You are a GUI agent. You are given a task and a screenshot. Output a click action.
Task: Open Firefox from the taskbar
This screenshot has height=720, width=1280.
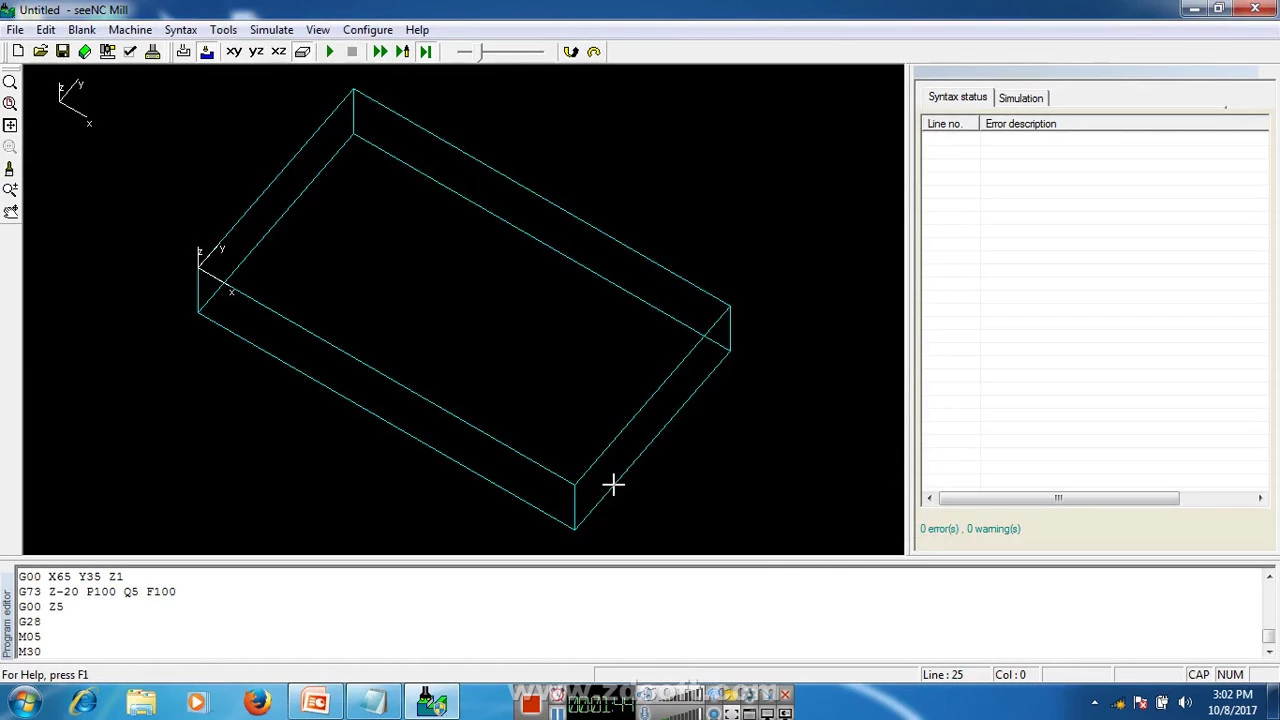click(x=257, y=702)
